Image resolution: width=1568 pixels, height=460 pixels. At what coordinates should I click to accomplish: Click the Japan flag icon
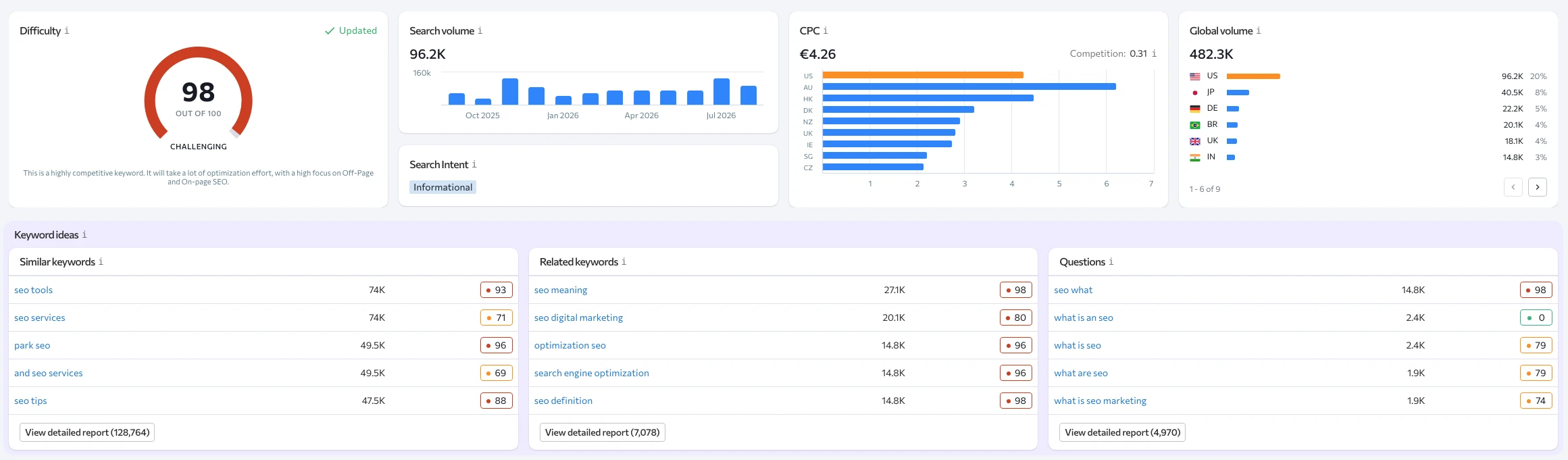tap(1195, 93)
